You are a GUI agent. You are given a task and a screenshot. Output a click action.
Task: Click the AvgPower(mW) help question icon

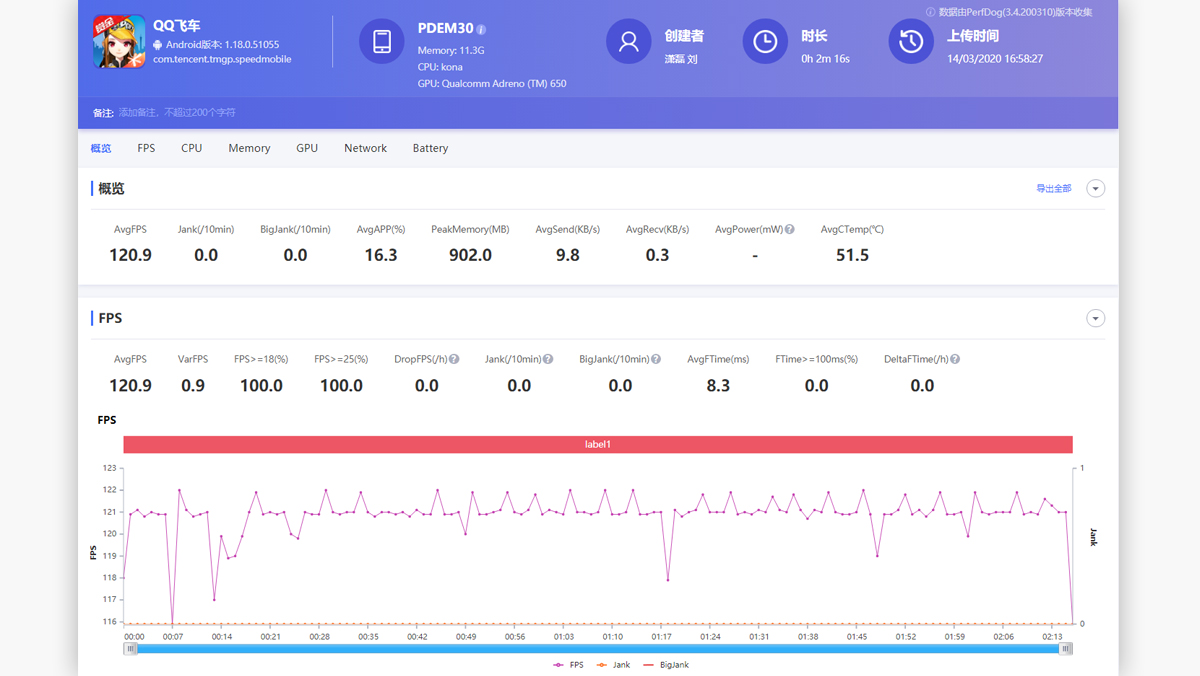[x=790, y=230]
